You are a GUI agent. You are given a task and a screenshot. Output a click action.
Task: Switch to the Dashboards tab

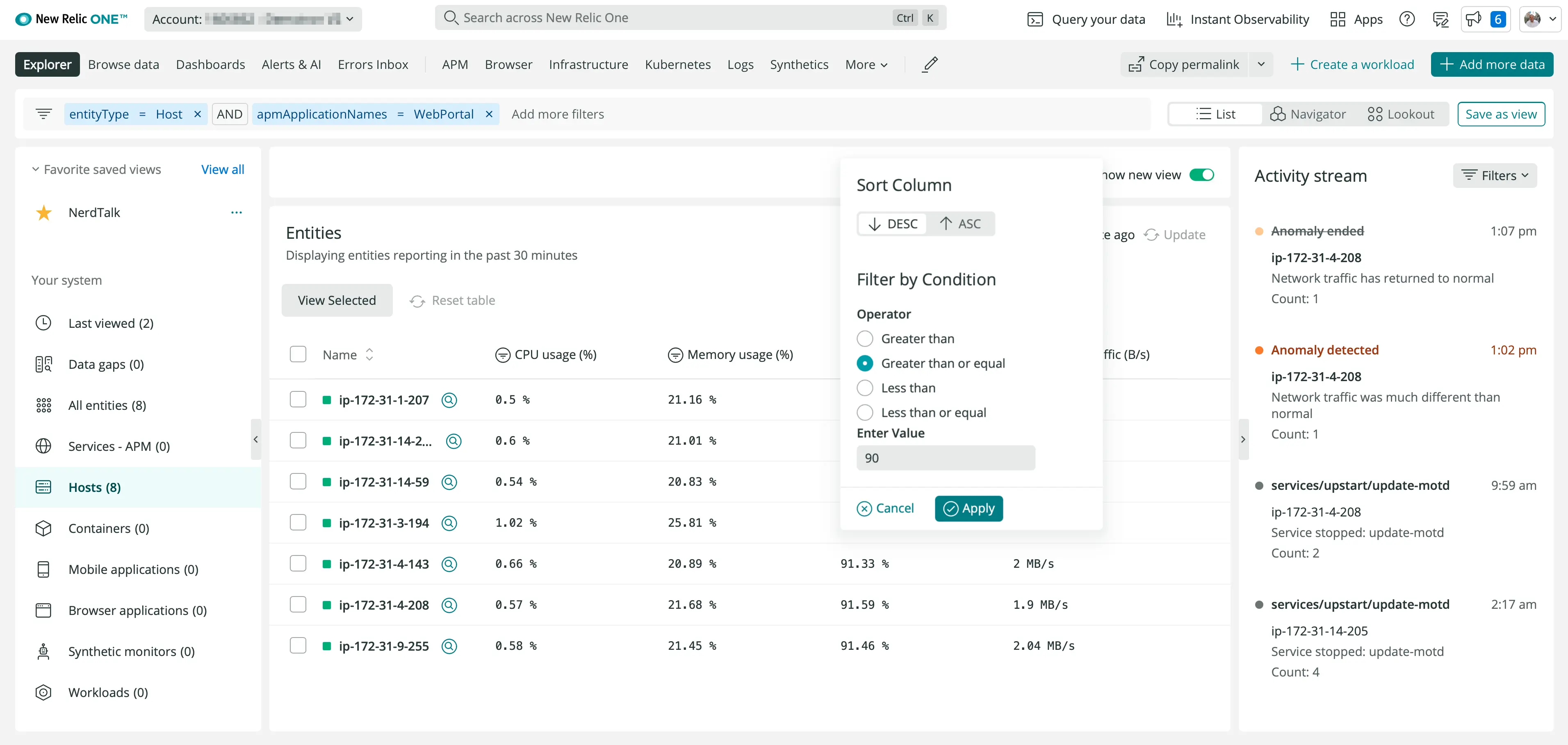pos(210,64)
